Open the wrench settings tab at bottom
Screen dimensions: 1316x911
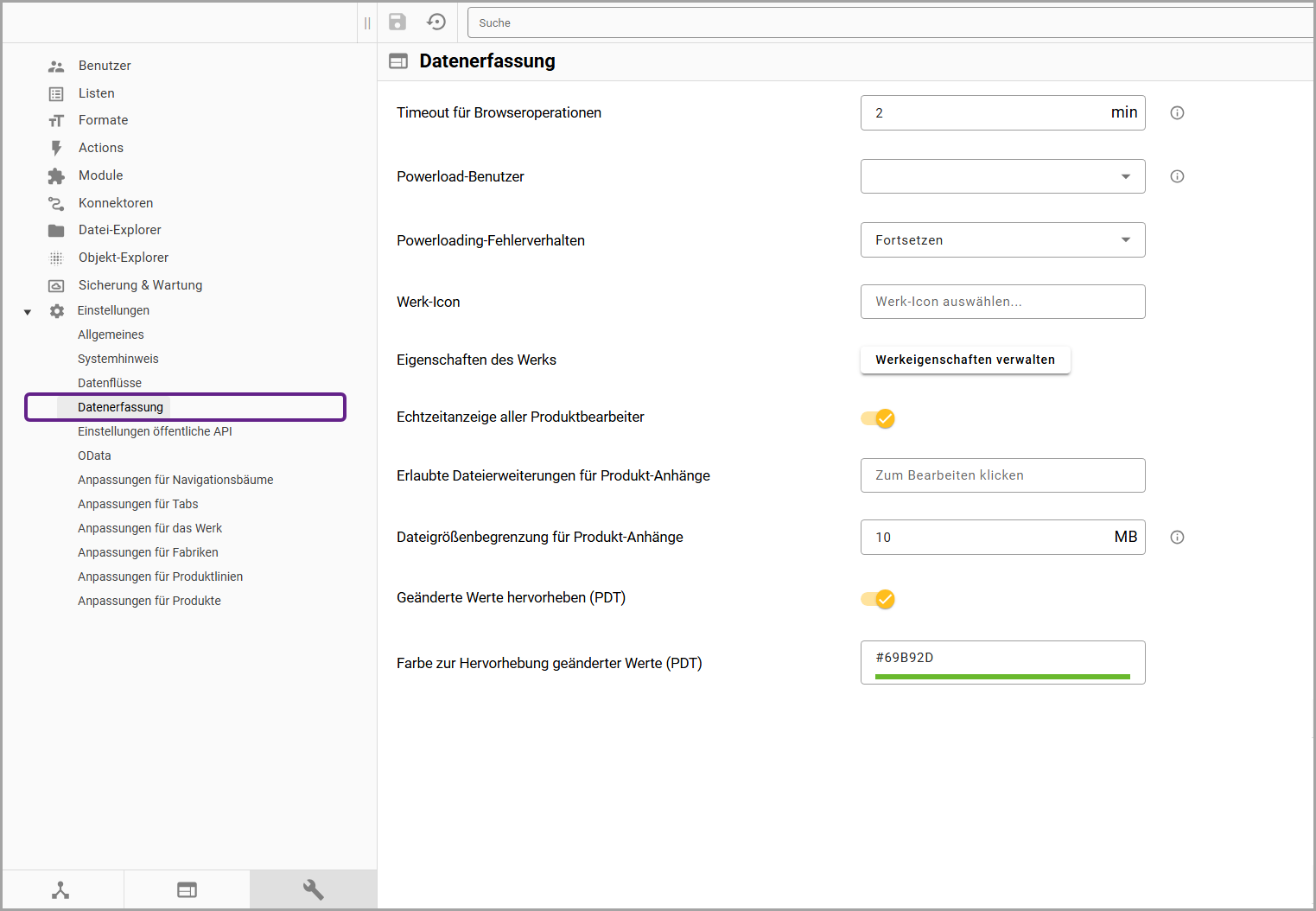pyautogui.click(x=313, y=889)
